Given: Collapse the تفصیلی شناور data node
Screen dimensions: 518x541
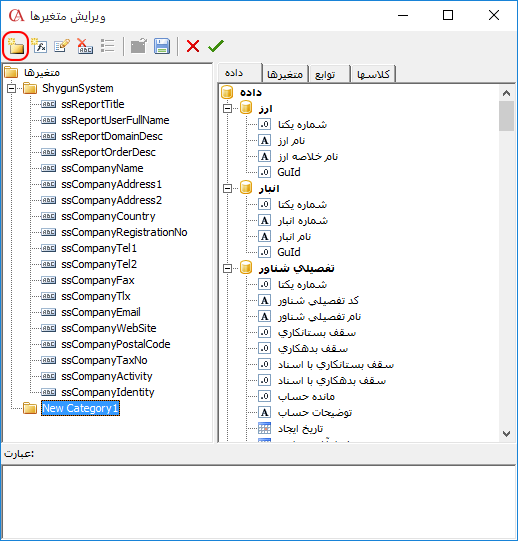Looking at the screenshot, I should [x=227, y=268].
